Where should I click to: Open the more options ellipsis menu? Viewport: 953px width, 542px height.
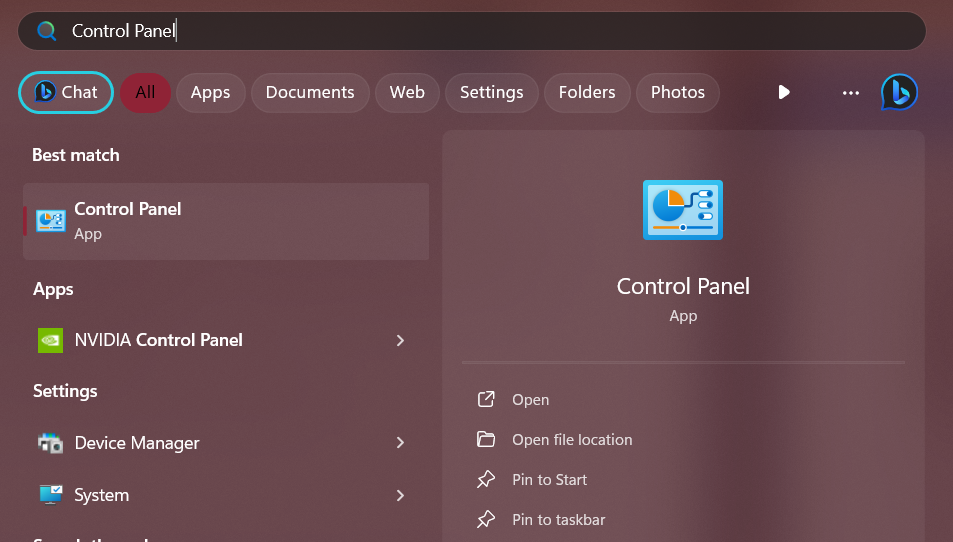pyautogui.click(x=851, y=92)
